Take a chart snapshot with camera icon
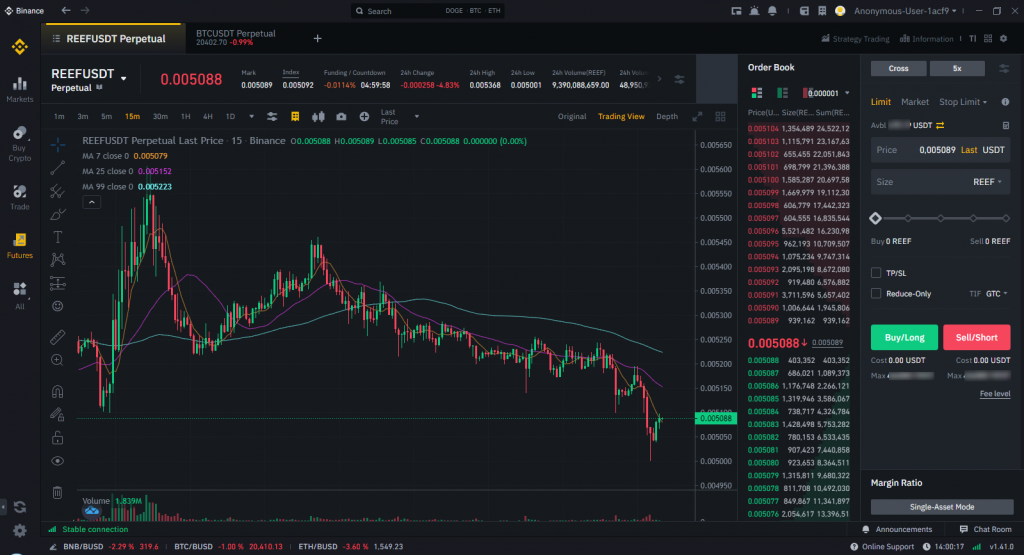The image size is (1024, 555). tap(341, 116)
